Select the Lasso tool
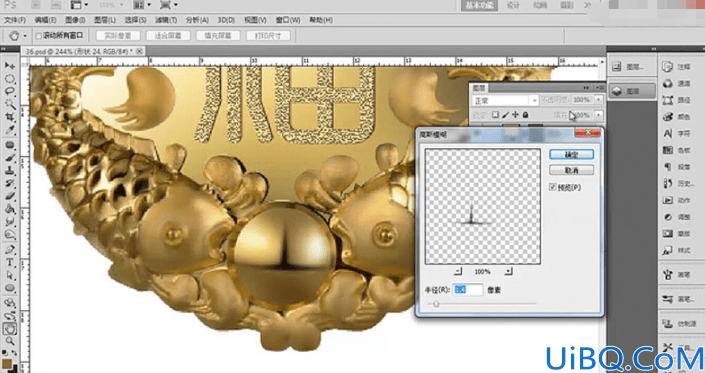 pos(9,91)
